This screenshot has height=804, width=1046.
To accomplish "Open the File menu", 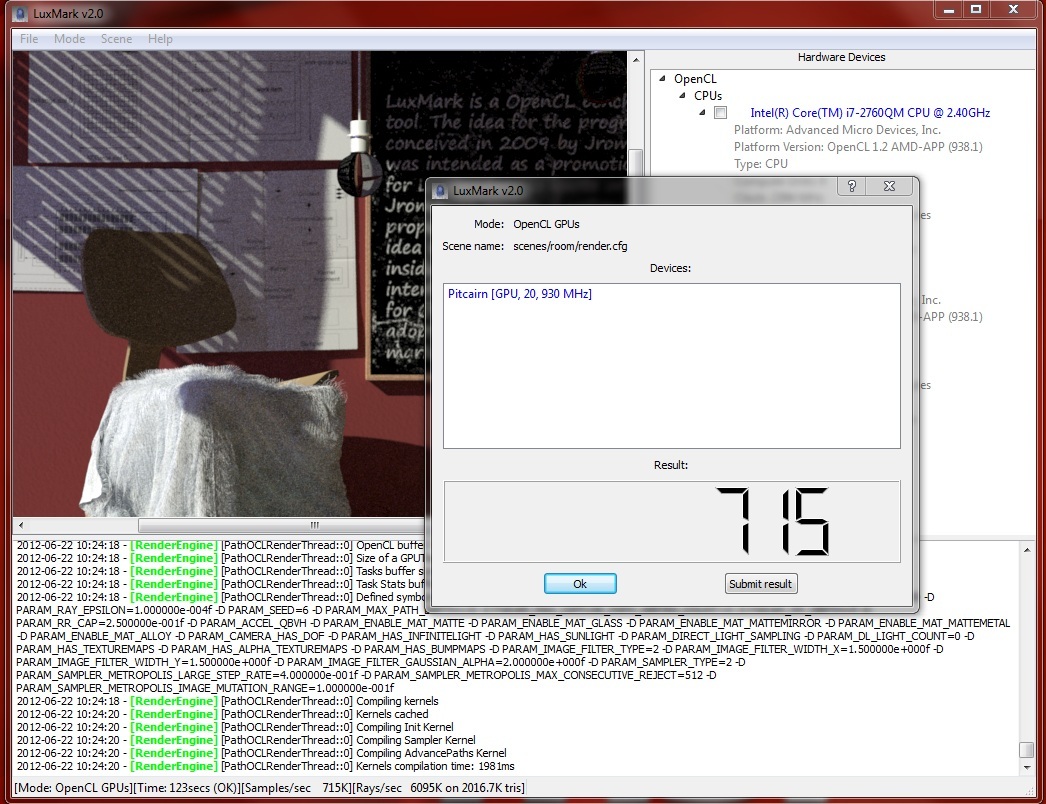I will coord(29,39).
